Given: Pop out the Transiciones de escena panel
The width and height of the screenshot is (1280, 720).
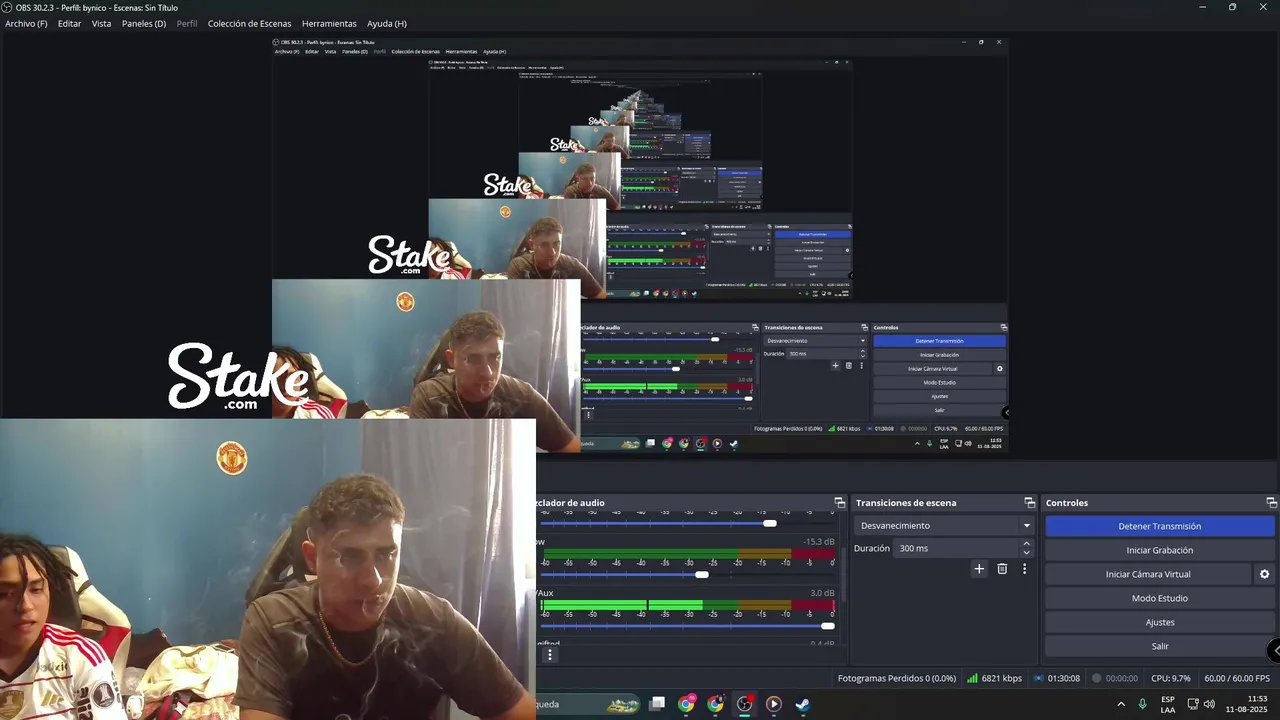Looking at the screenshot, I should (1029, 503).
